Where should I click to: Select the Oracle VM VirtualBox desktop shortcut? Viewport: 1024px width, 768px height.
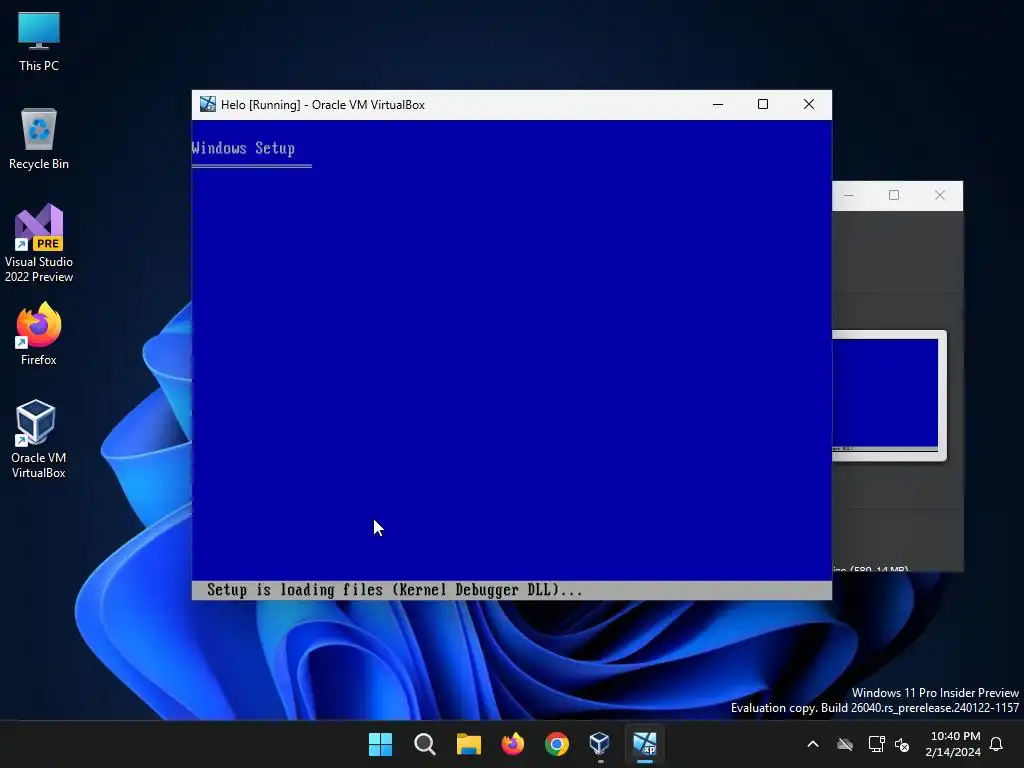(x=39, y=439)
